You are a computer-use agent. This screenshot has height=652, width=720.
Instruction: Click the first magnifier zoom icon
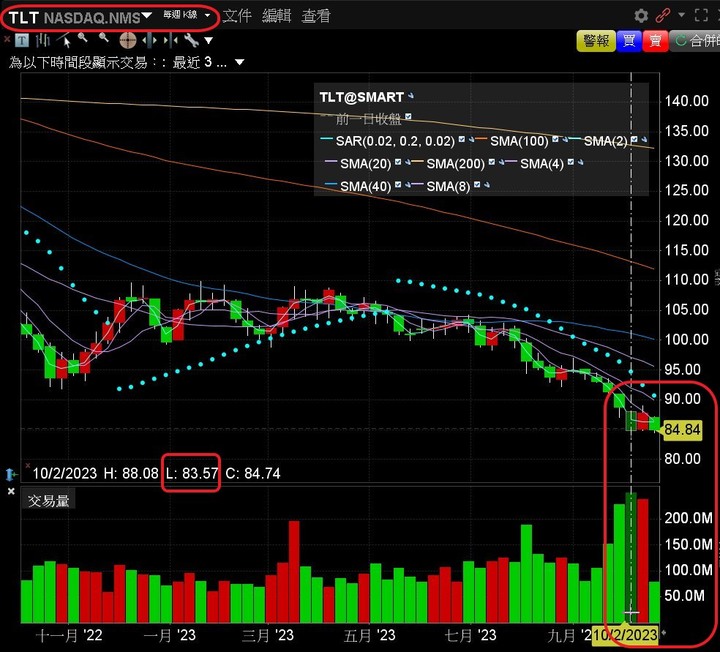coord(83,39)
